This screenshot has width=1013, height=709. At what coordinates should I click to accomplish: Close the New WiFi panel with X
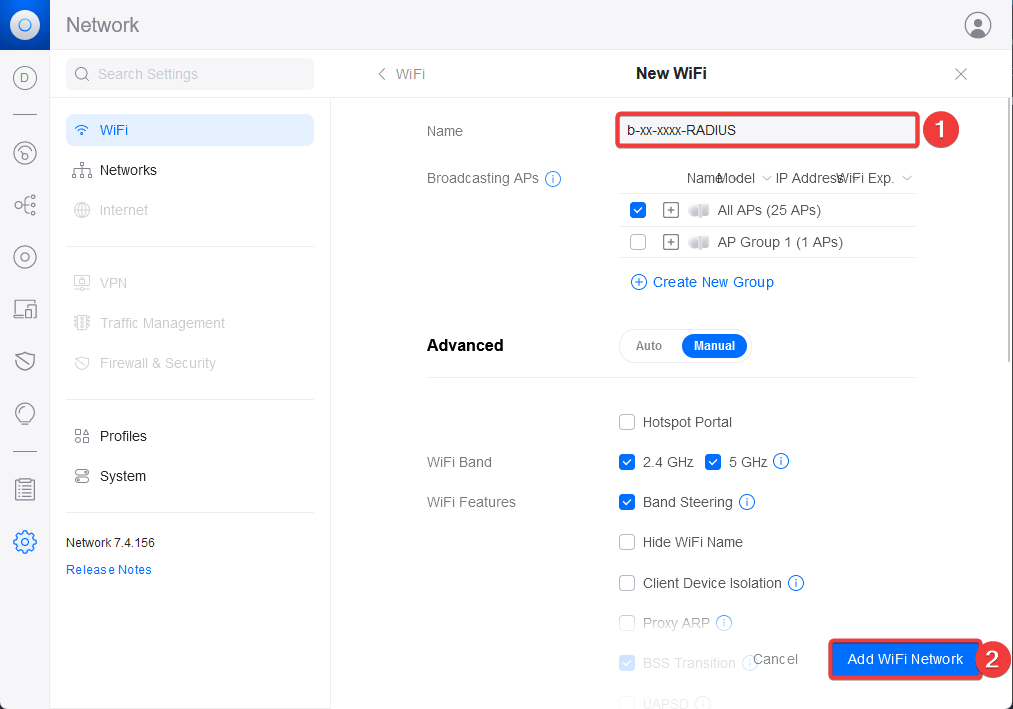click(961, 74)
